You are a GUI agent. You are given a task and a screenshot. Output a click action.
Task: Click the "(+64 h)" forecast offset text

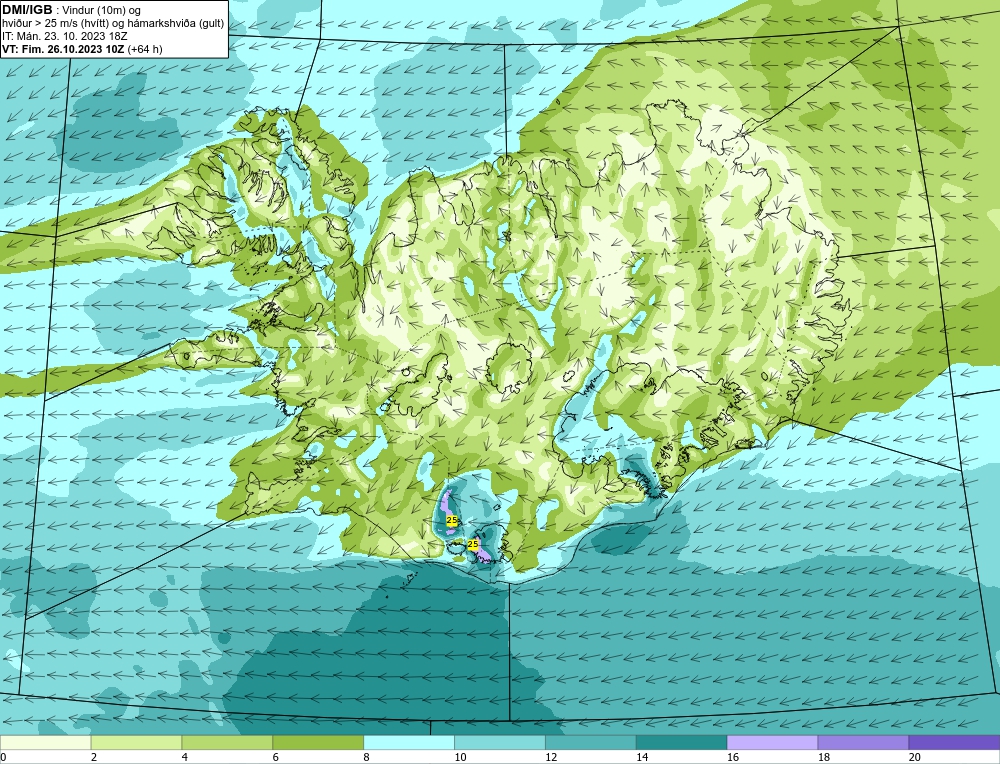(x=145, y=49)
